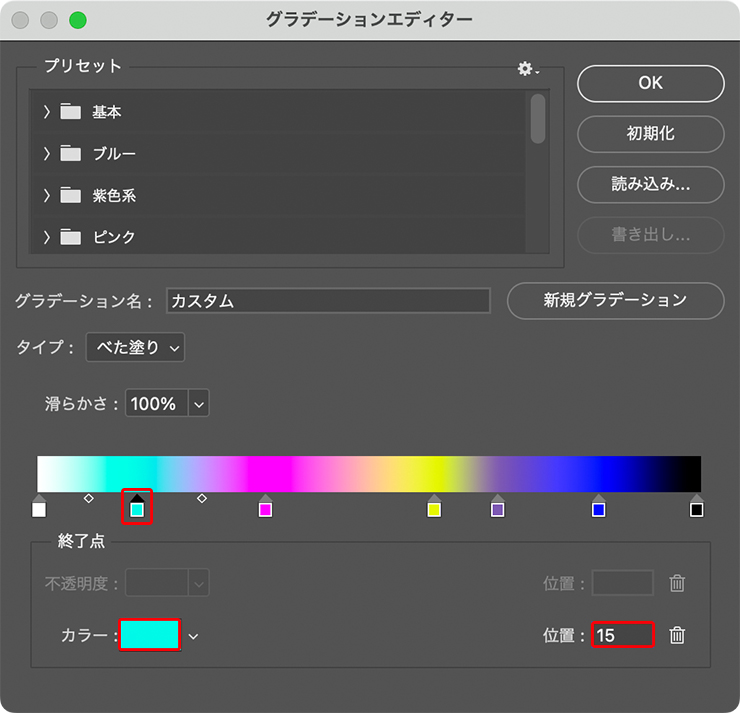Select the cyan color stop

point(138,509)
